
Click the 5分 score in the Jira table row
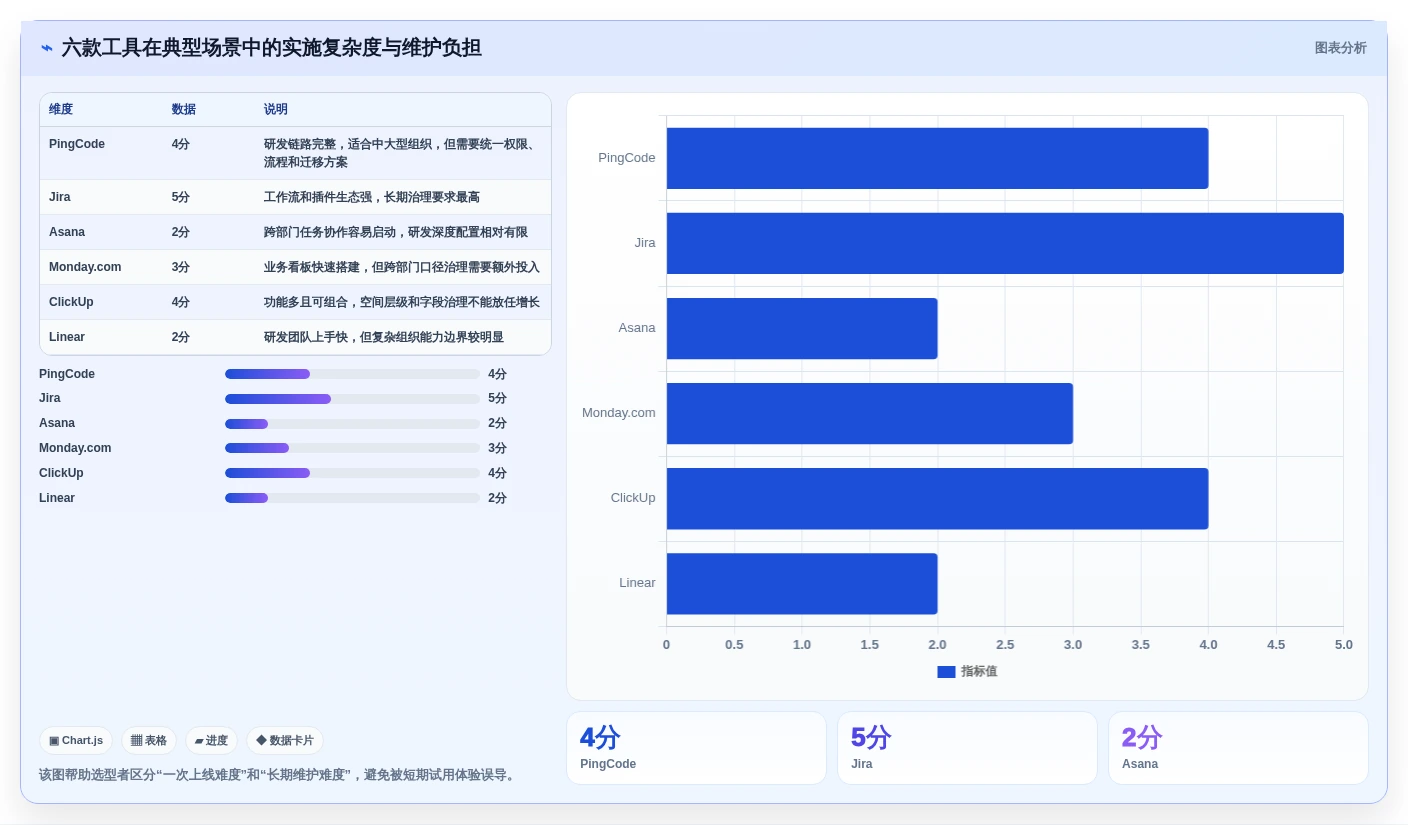(x=181, y=197)
